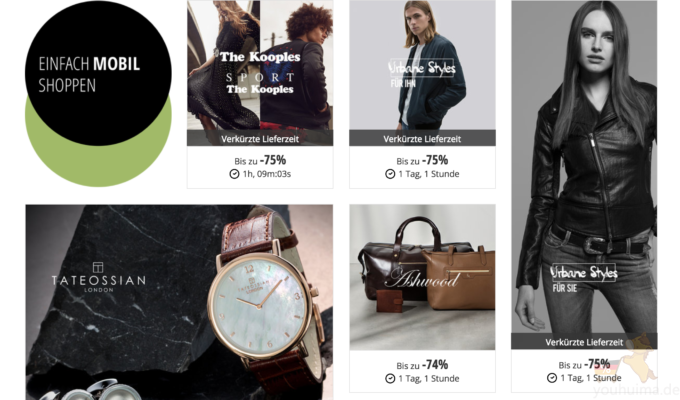This screenshot has width=680, height=400.
Task: Click Verkürzte Lieferzeit label on Für Ihn card
Action: click(422, 139)
